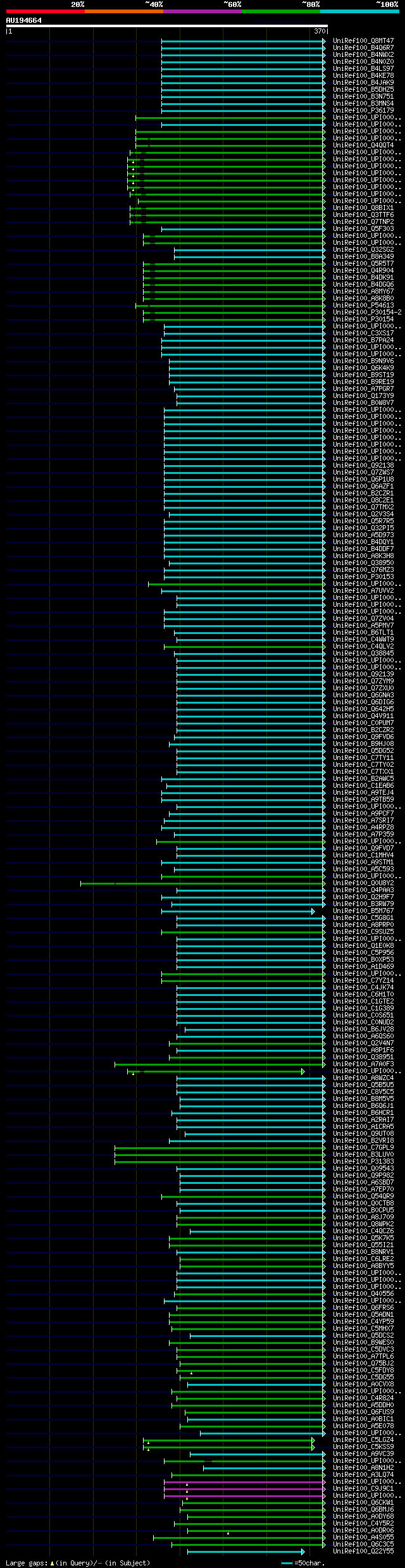Select hit UniRef100_B4KE78
Screen dimensions: 405x1568
(363, 76)
